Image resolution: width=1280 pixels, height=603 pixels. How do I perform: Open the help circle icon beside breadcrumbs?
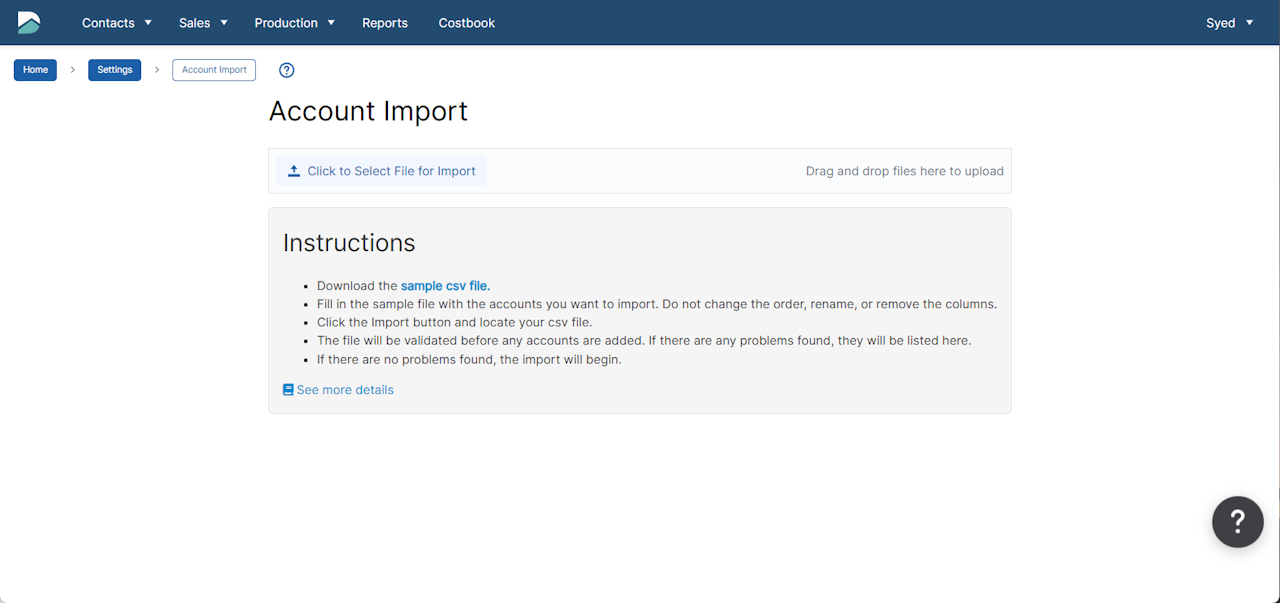point(287,70)
